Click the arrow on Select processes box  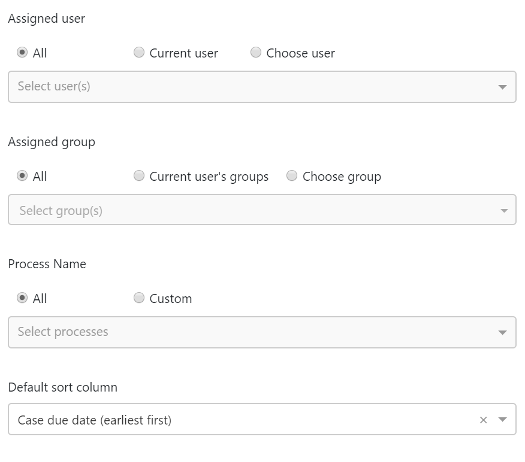tap(502, 332)
